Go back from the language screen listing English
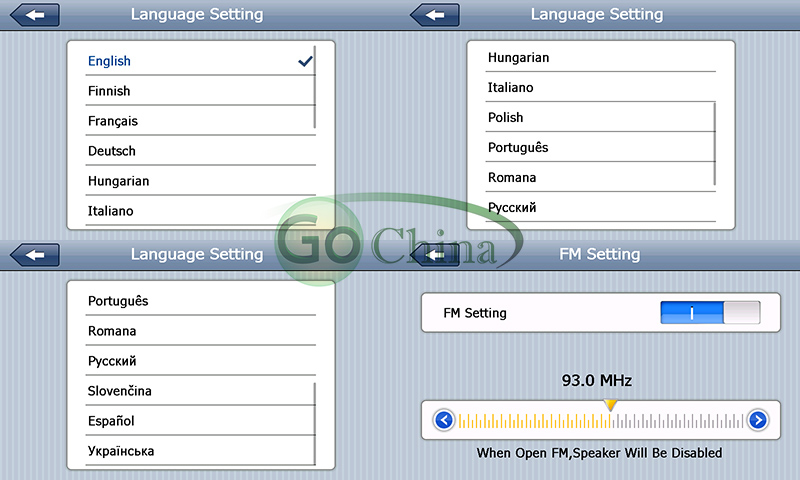The image size is (800, 480). coord(34,15)
